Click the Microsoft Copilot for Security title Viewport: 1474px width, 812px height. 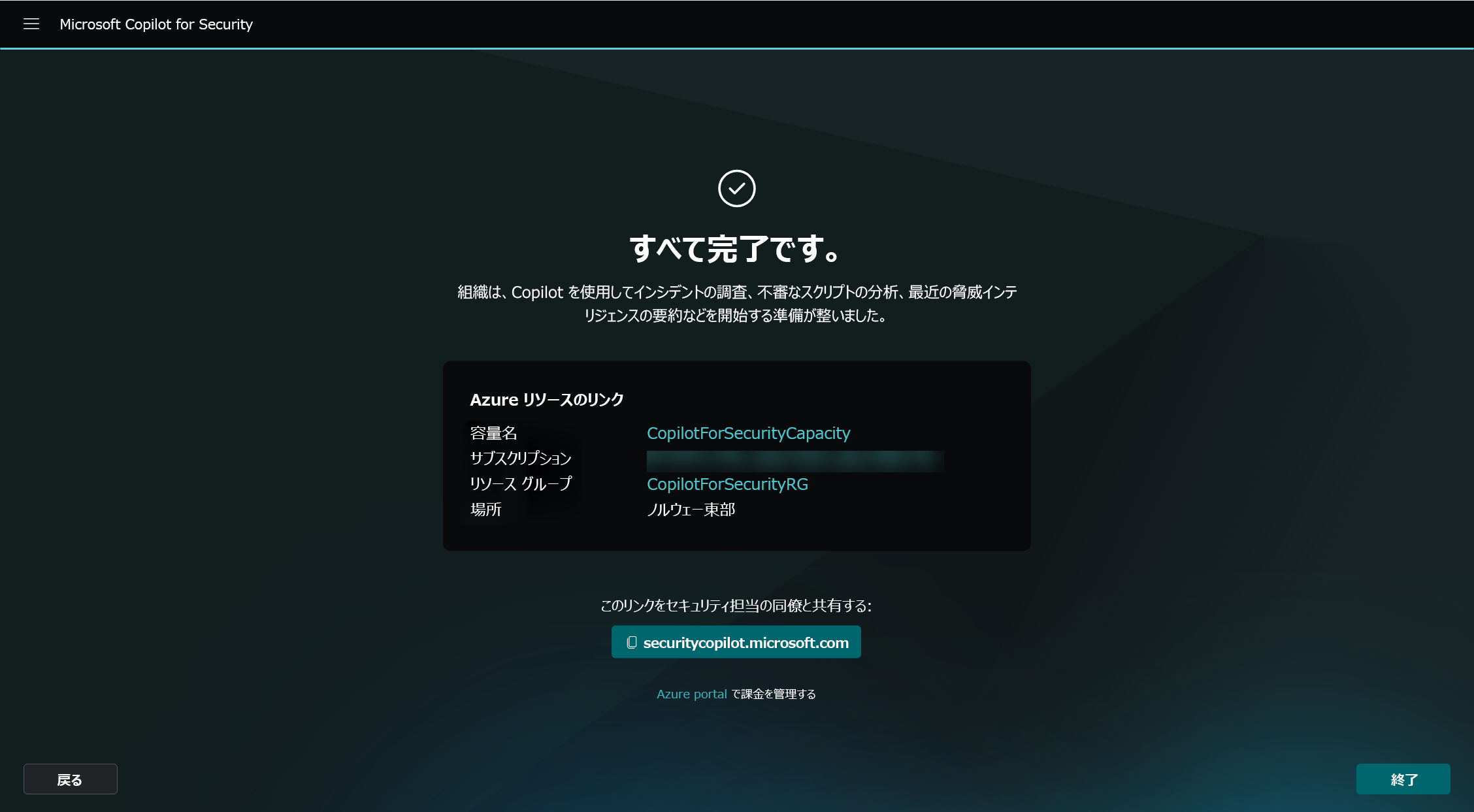point(156,24)
